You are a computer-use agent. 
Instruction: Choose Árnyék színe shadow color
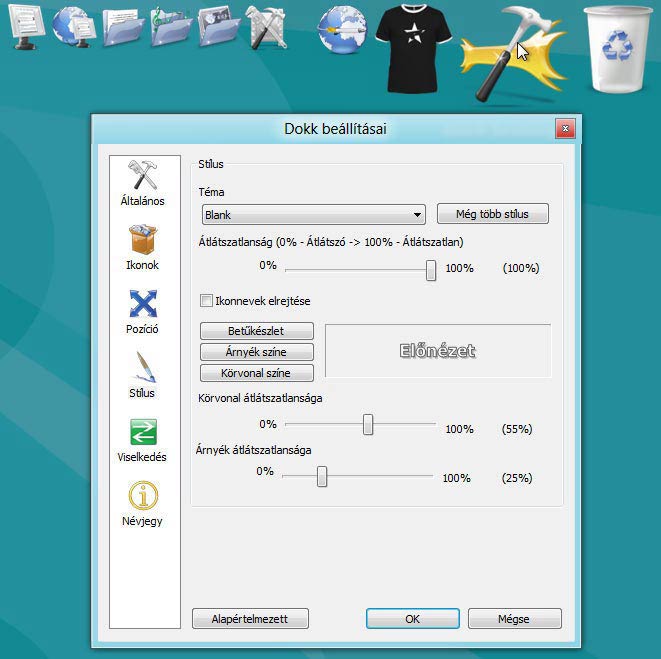pos(257,352)
